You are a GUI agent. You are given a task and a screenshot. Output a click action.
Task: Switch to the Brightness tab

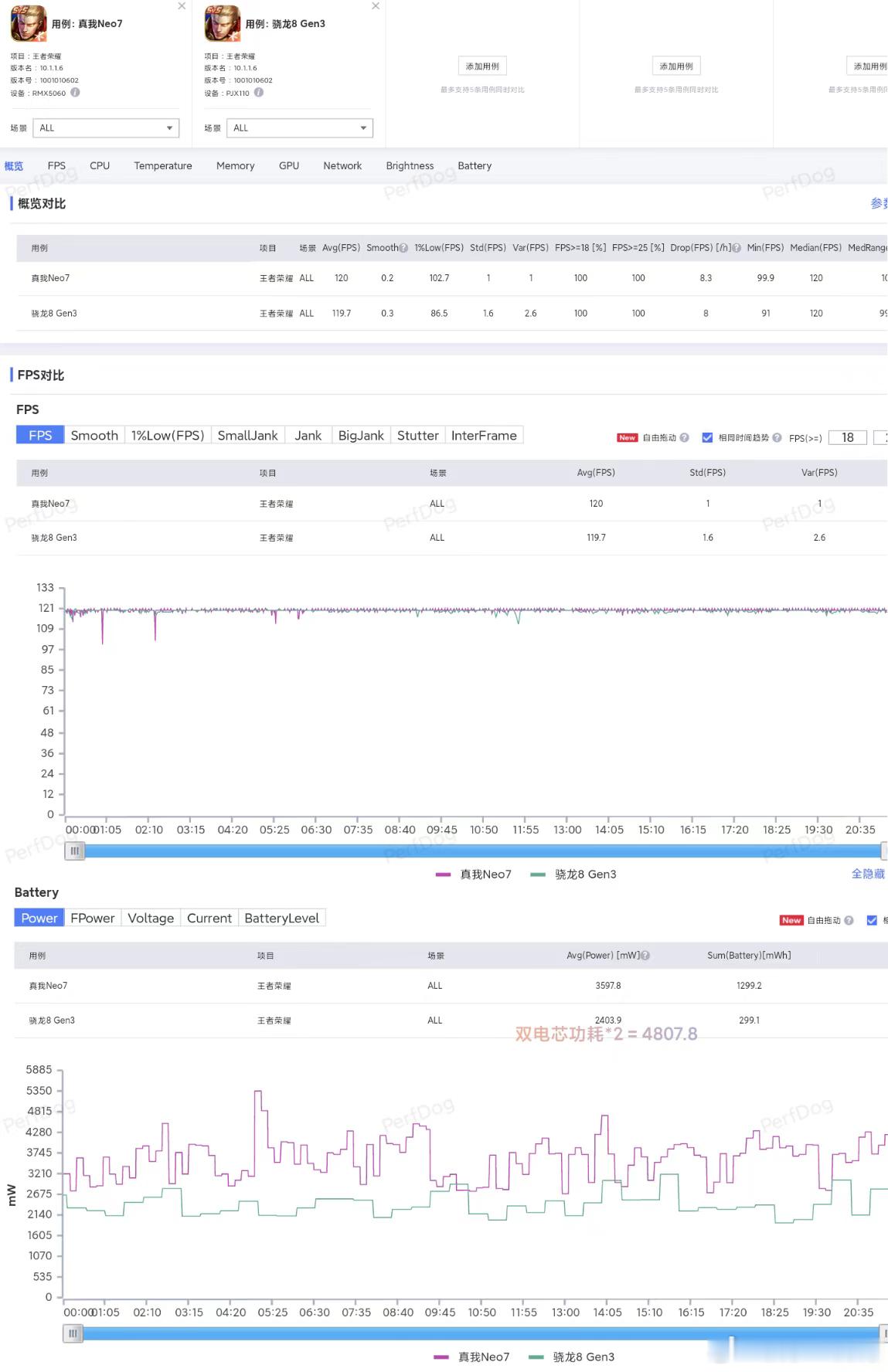410,166
